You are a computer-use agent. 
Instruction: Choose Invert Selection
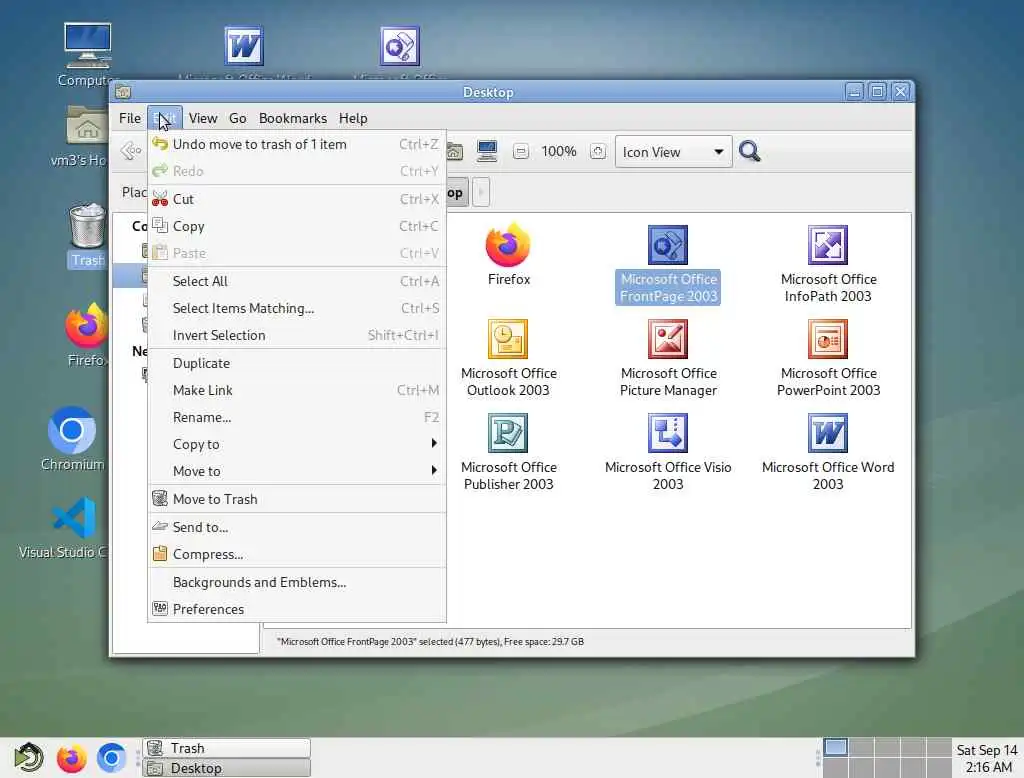(x=297, y=335)
